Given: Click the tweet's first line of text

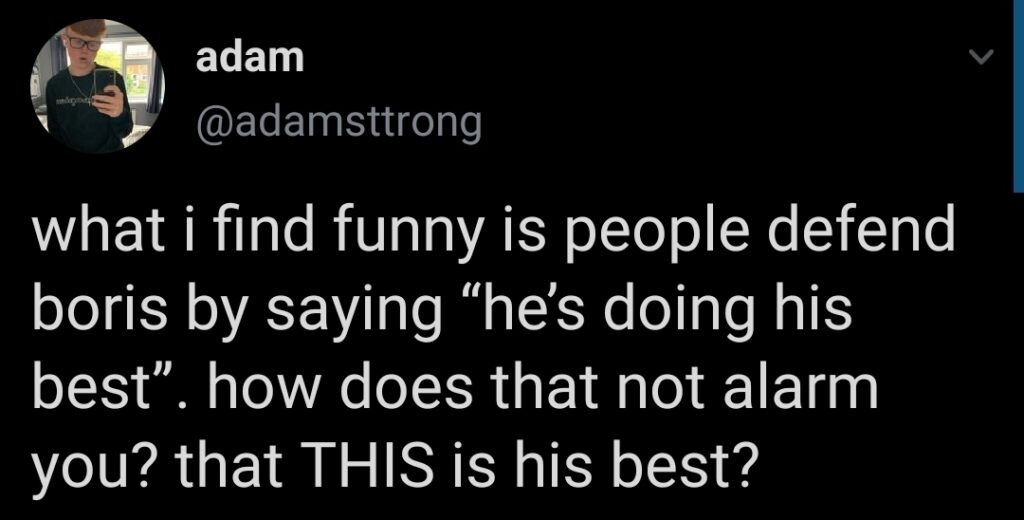Looking at the screenshot, I should click(493, 233).
